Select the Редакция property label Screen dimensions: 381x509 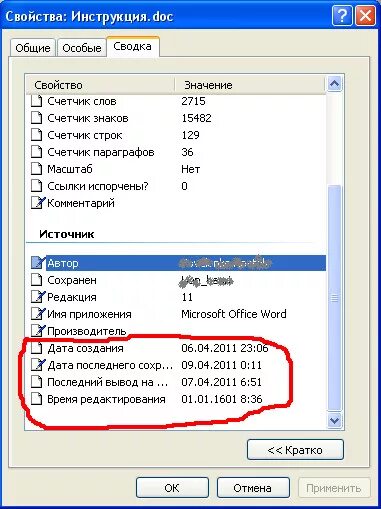pos(72,297)
